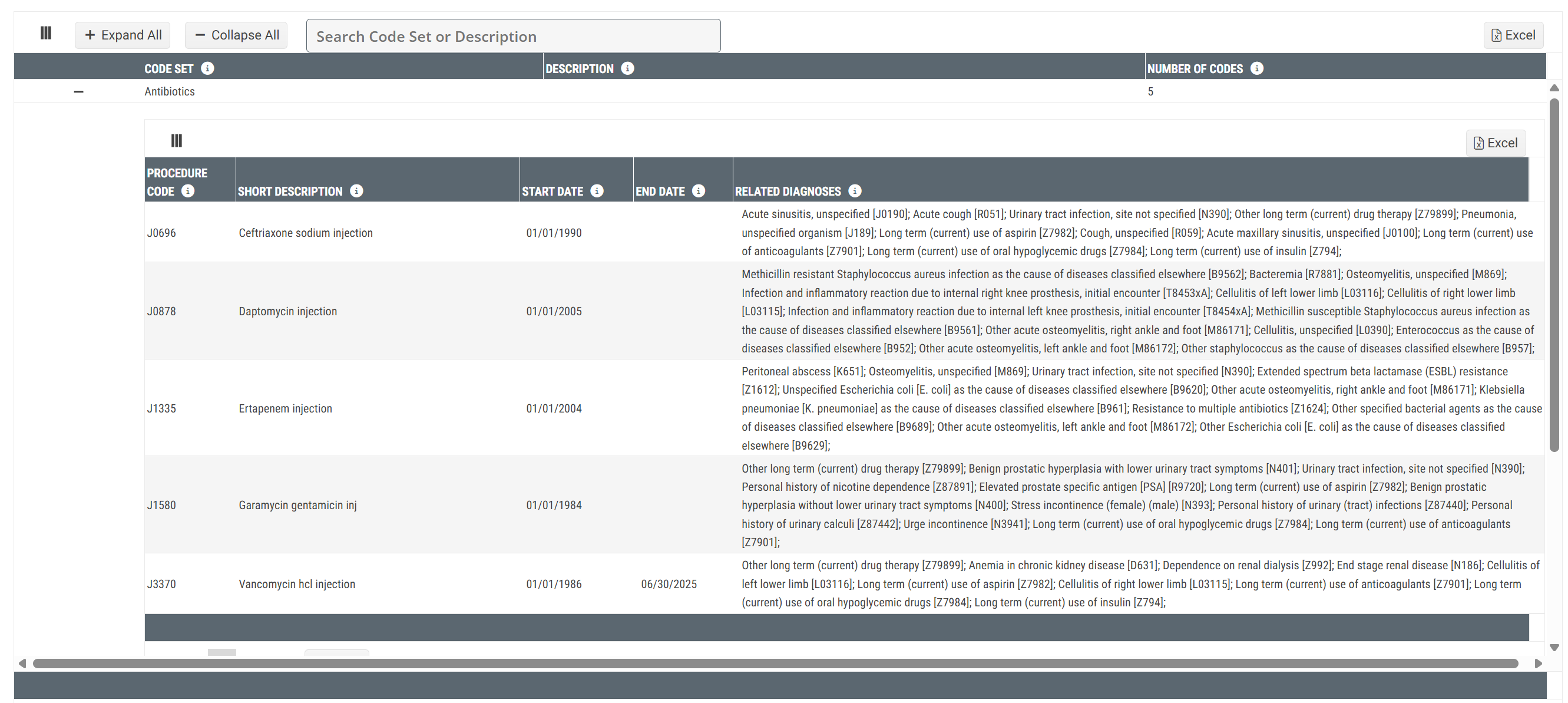Screen dimensions: 1568x703
Task: Click info icon beside Short Description
Action: [357, 192]
